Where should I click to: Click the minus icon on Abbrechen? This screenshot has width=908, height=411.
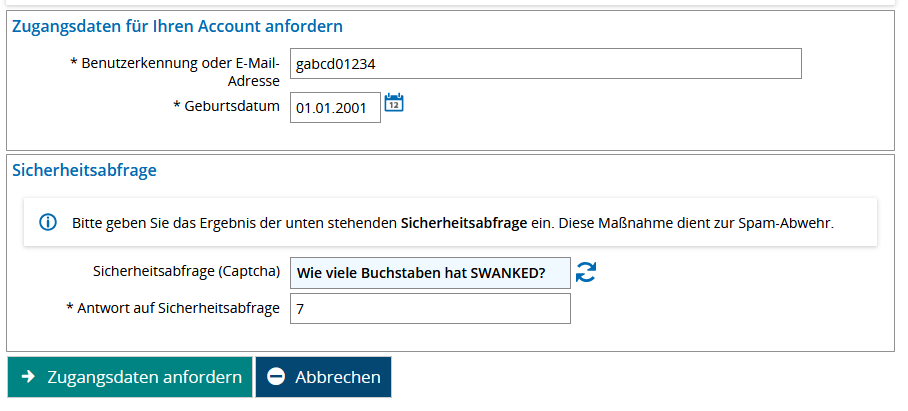(x=277, y=377)
